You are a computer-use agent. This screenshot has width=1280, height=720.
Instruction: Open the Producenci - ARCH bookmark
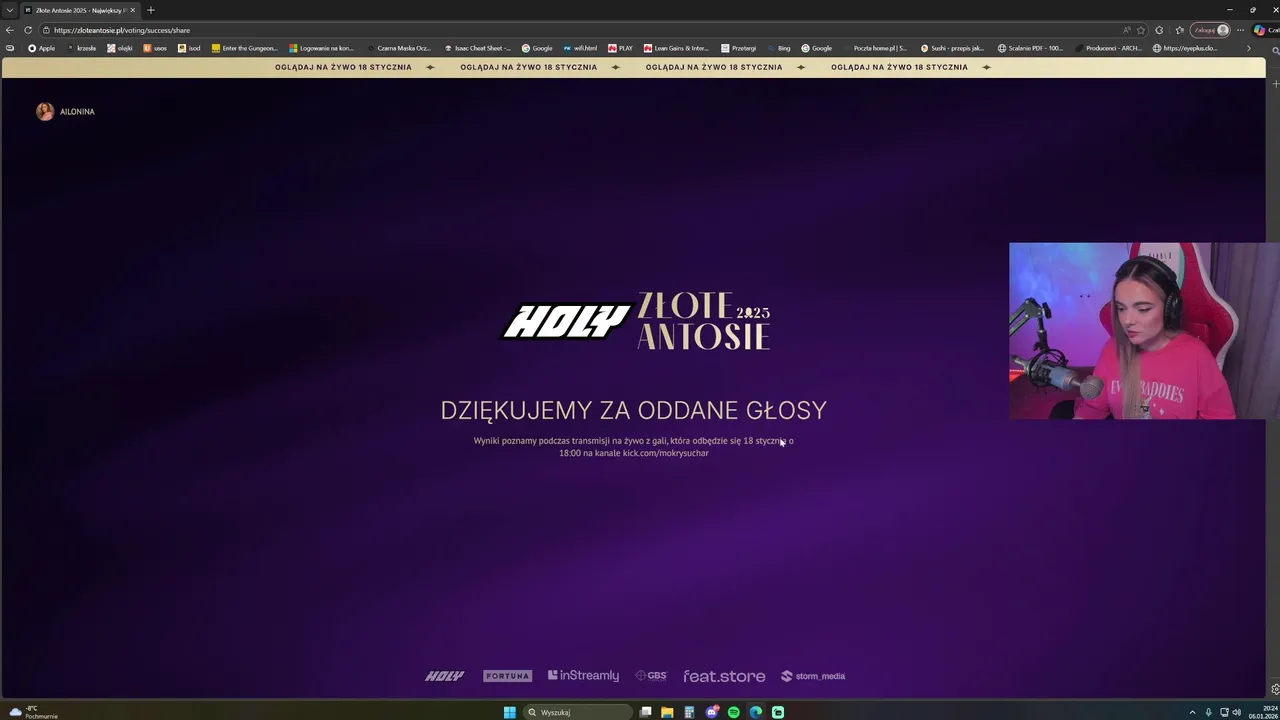1108,48
